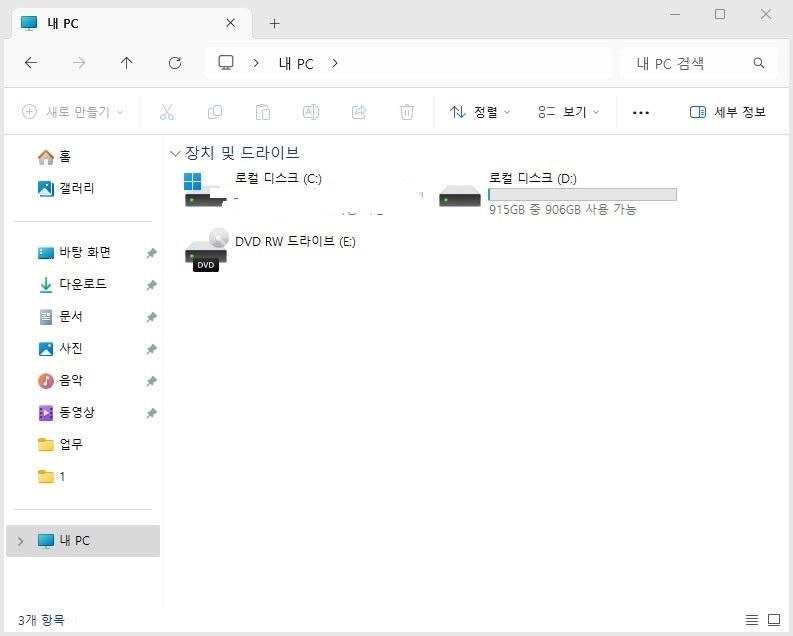Switch to large icons view in status bar
This screenshot has width=793, height=636.
(x=773, y=621)
